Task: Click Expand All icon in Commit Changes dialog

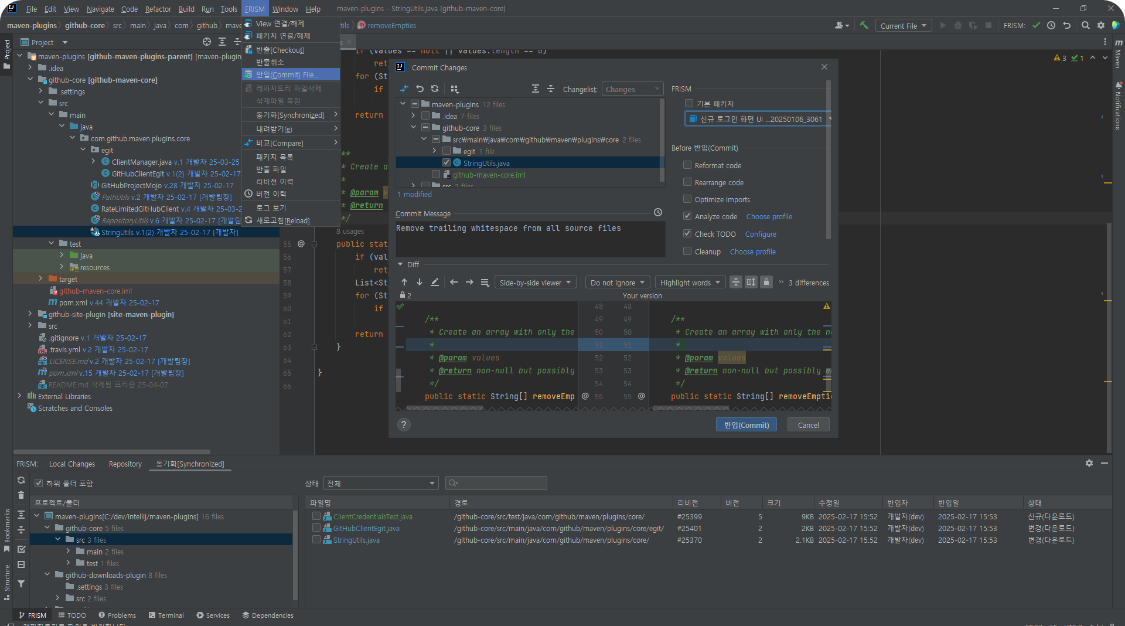Action: click(x=535, y=89)
